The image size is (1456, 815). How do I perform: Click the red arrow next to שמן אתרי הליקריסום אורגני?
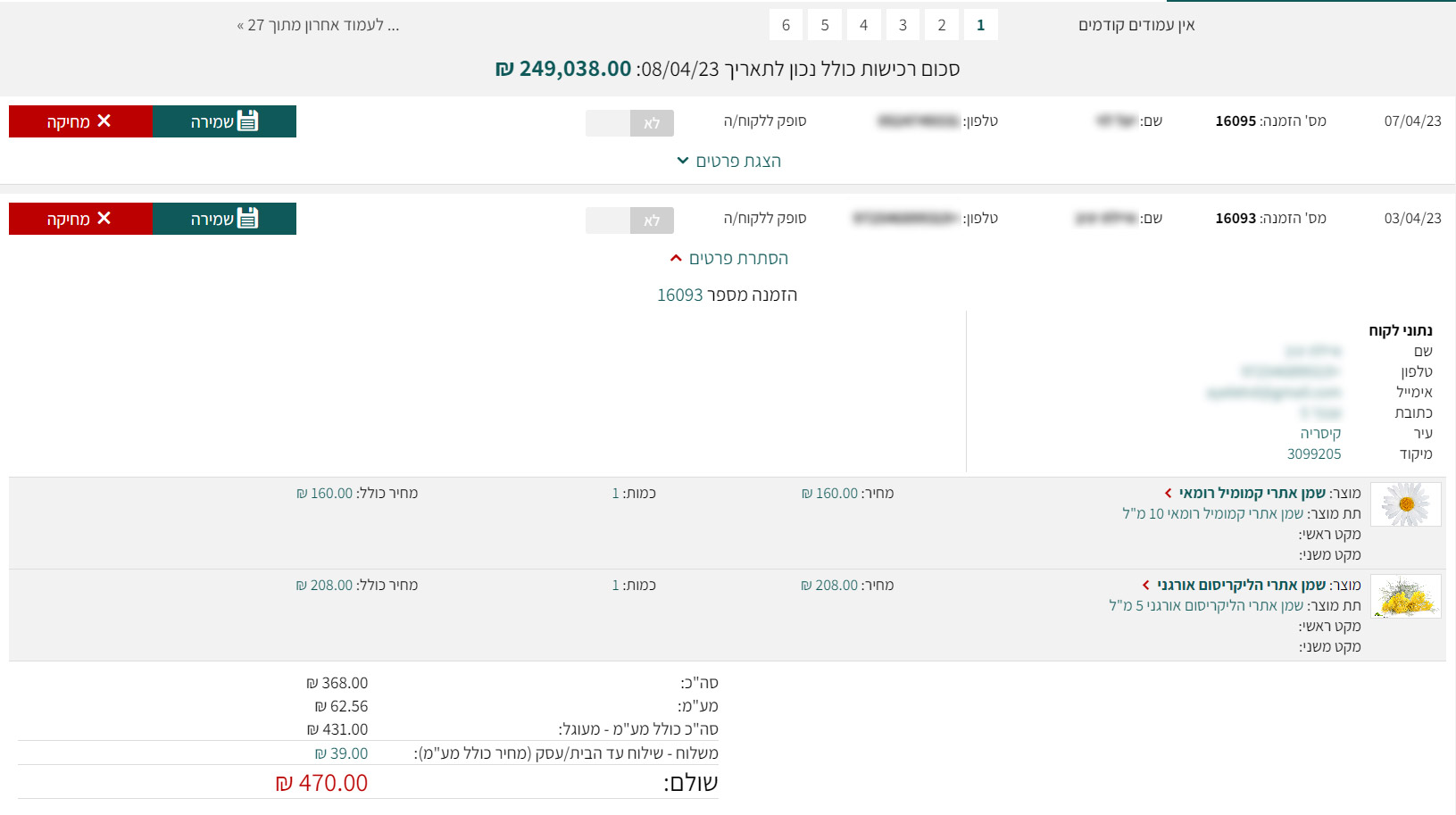pyautogui.click(x=1146, y=586)
